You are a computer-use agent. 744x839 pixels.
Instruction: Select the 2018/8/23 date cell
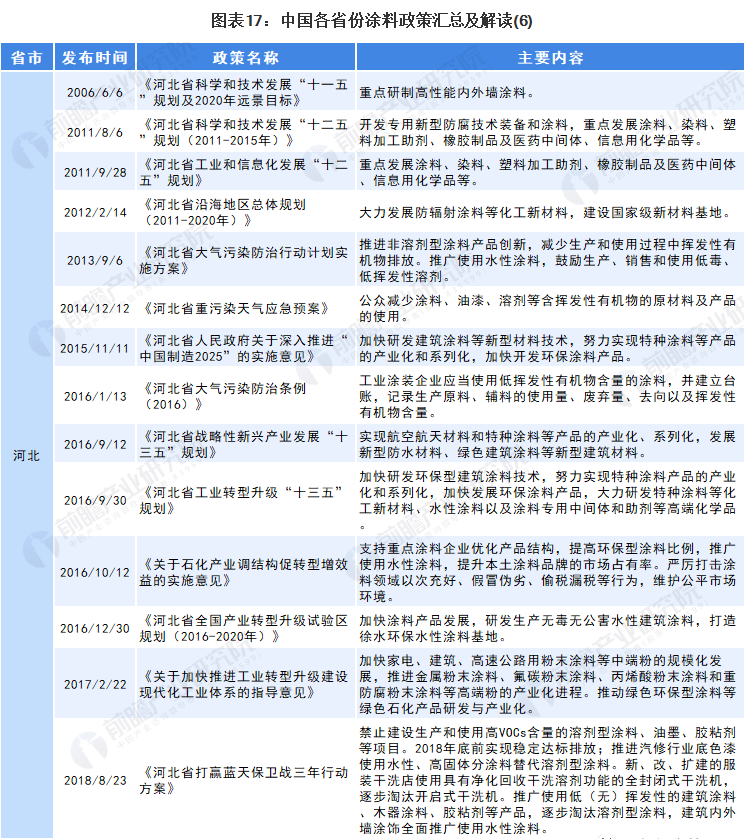coord(94,779)
